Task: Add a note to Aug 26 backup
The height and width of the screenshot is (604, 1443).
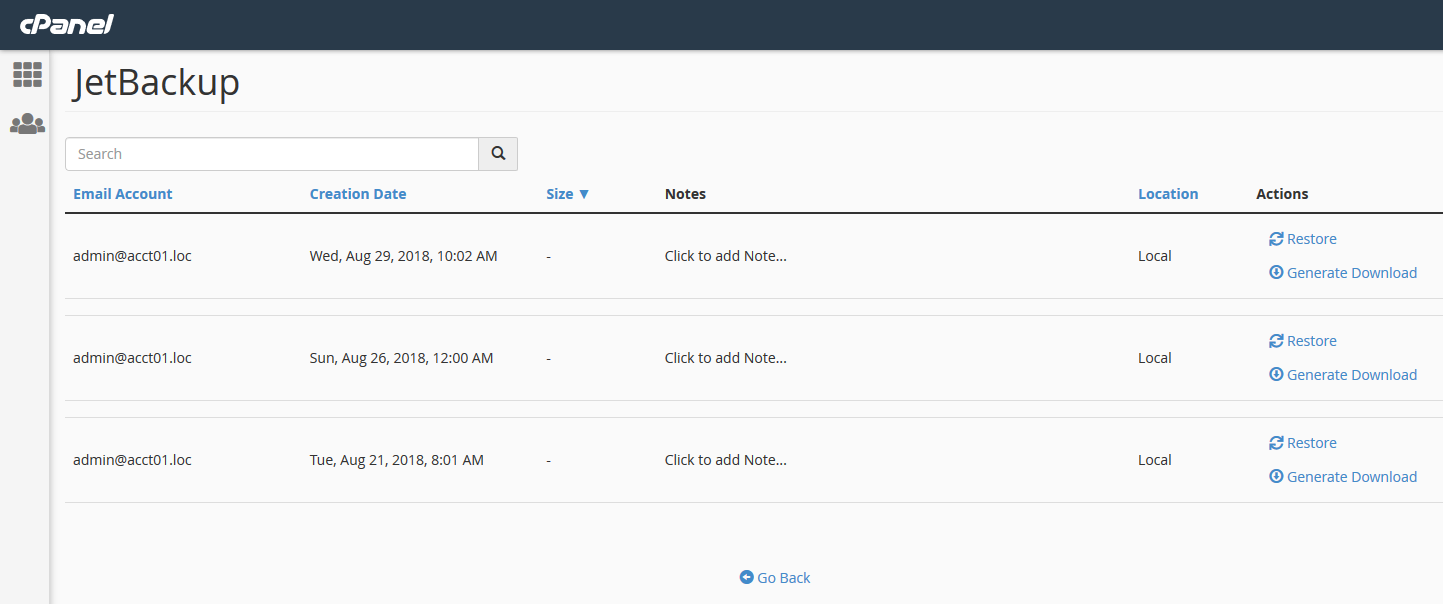Action: pos(726,358)
